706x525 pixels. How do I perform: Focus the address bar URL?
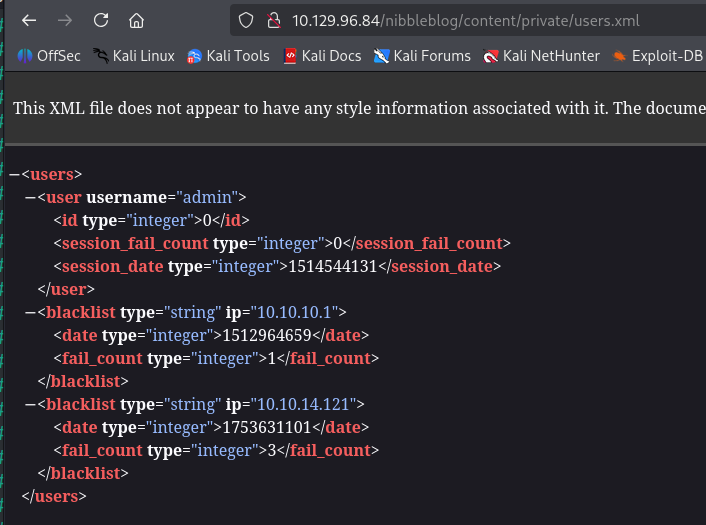pyautogui.click(x=466, y=21)
